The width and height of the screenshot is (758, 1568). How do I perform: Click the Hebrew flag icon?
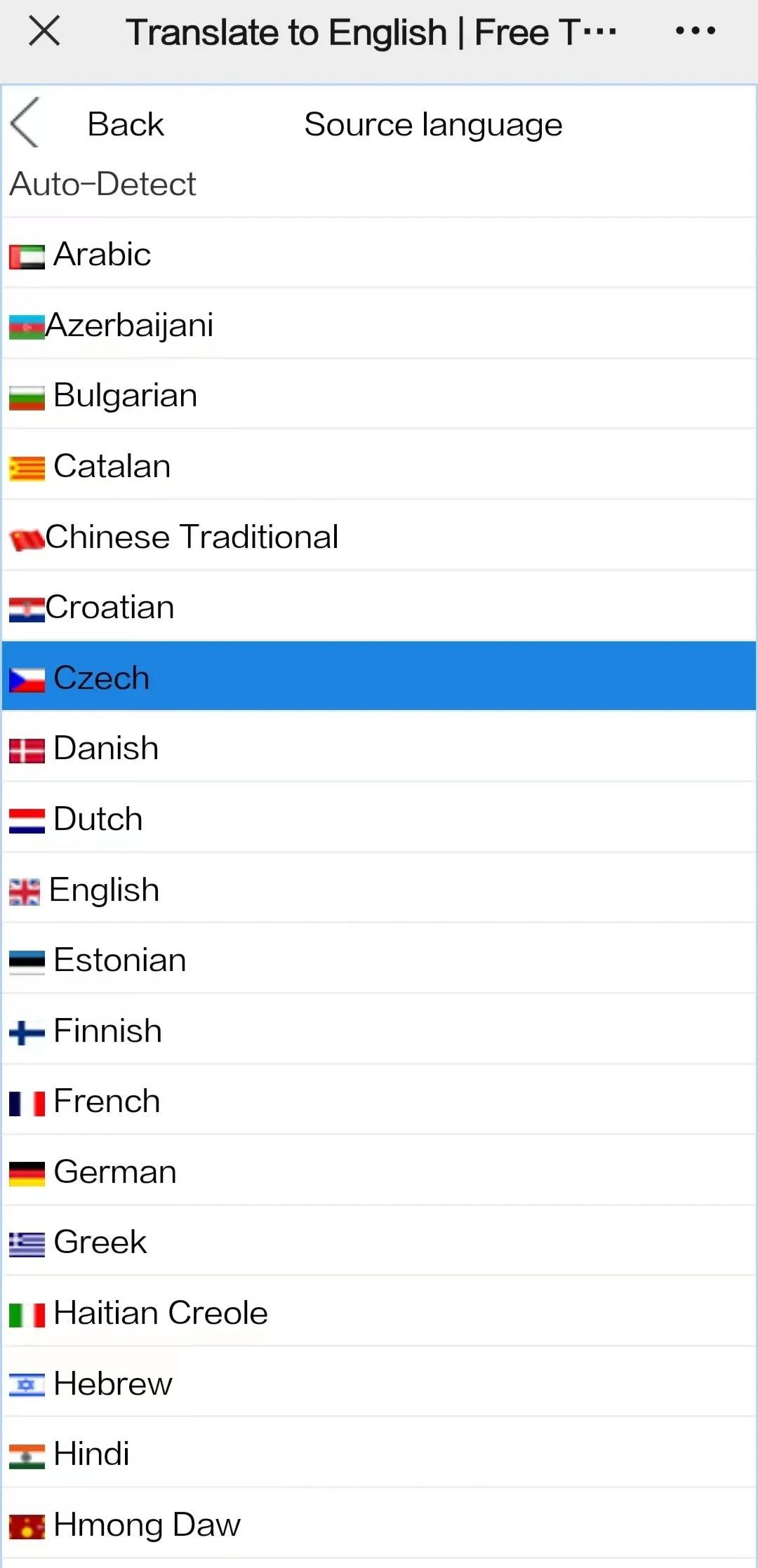click(26, 1383)
